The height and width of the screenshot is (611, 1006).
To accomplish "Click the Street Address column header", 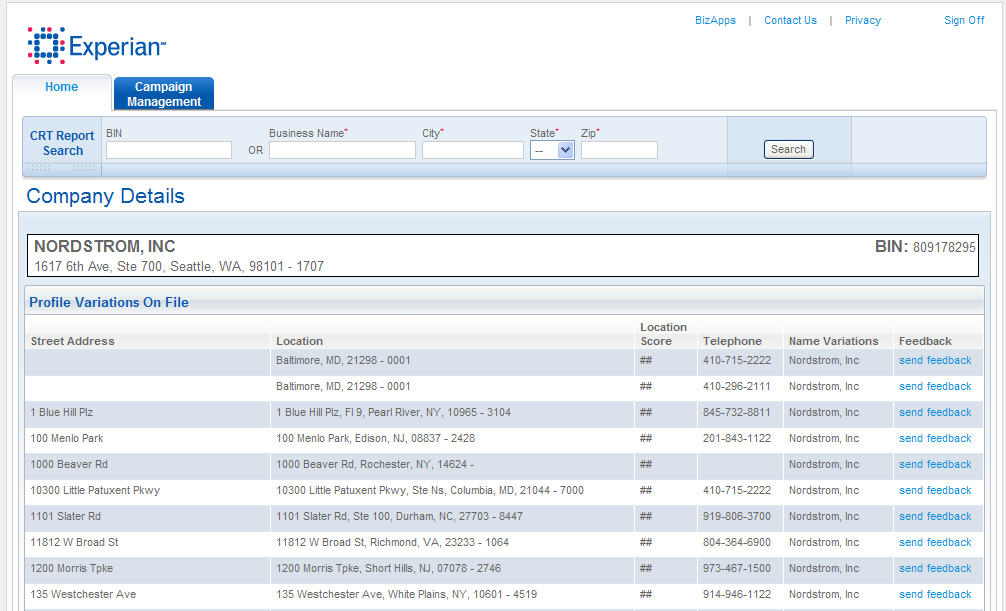I will pyautogui.click(x=72, y=341).
